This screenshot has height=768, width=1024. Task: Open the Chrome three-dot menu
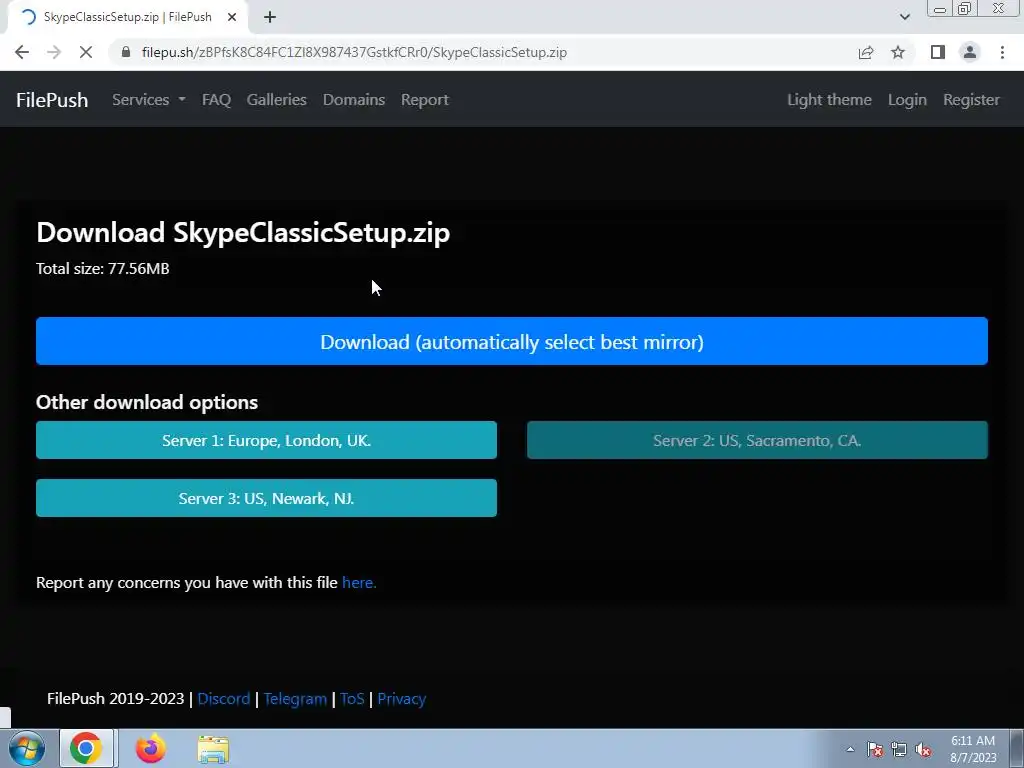coord(1002,52)
